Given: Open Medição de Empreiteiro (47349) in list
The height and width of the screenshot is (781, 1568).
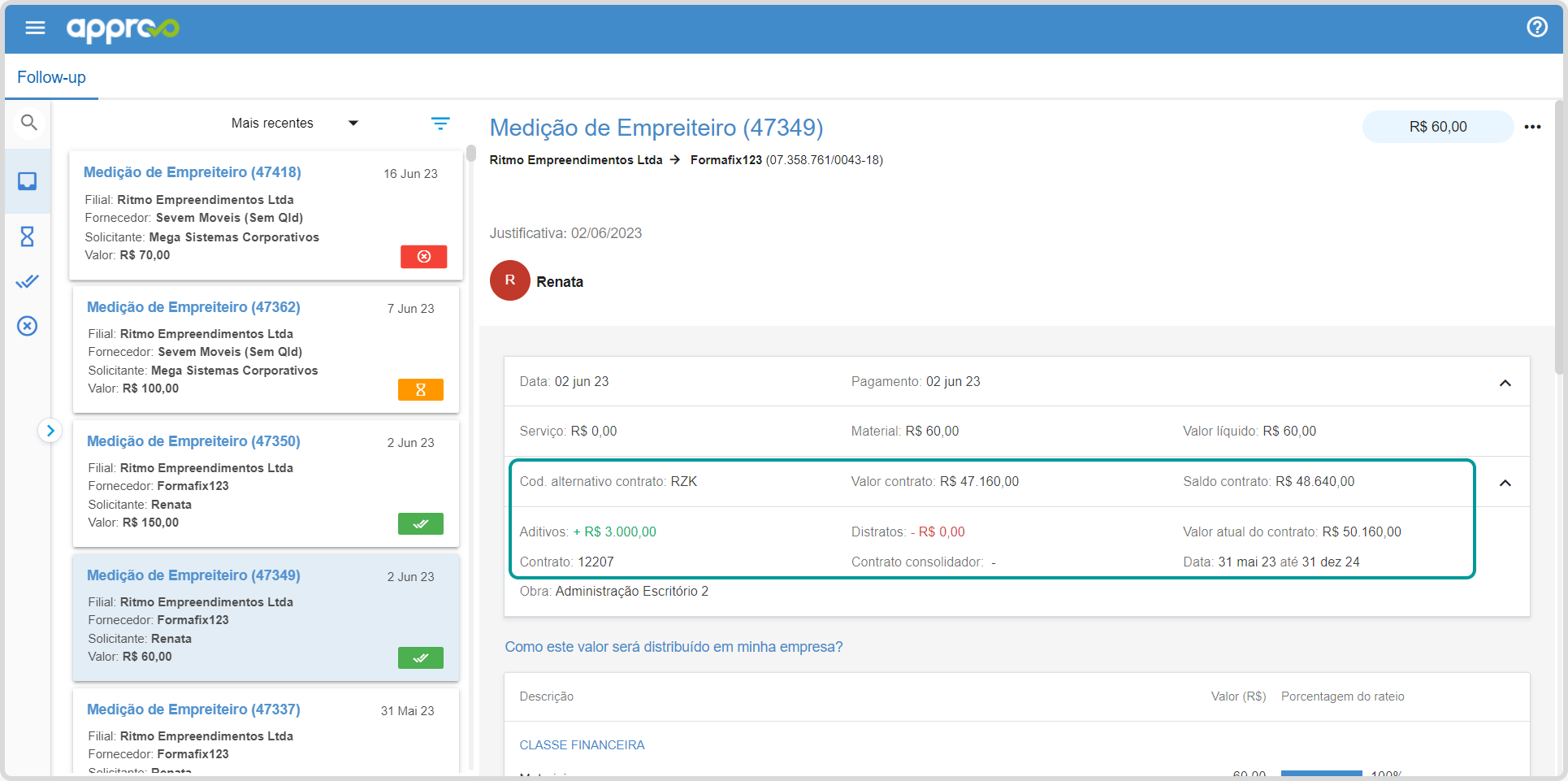Looking at the screenshot, I should [193, 575].
